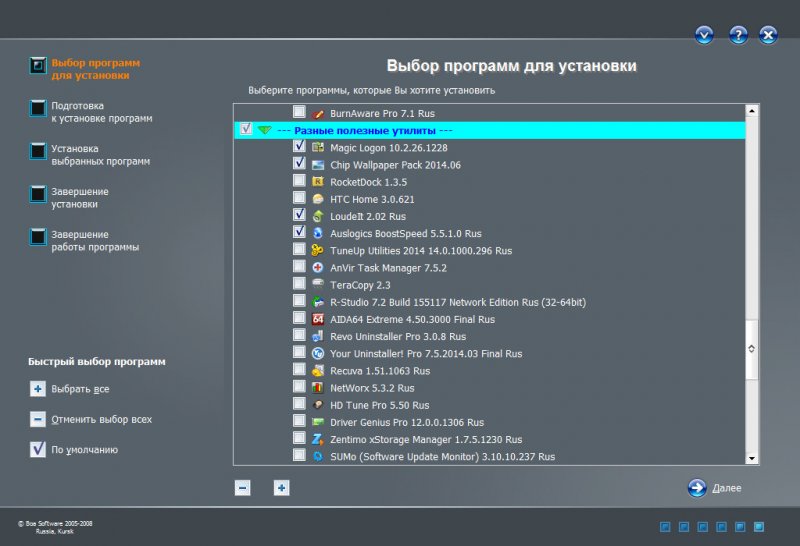Screen dimensions: 800x546
Task: Click the HD Tune Pro icon
Action: click(x=318, y=405)
